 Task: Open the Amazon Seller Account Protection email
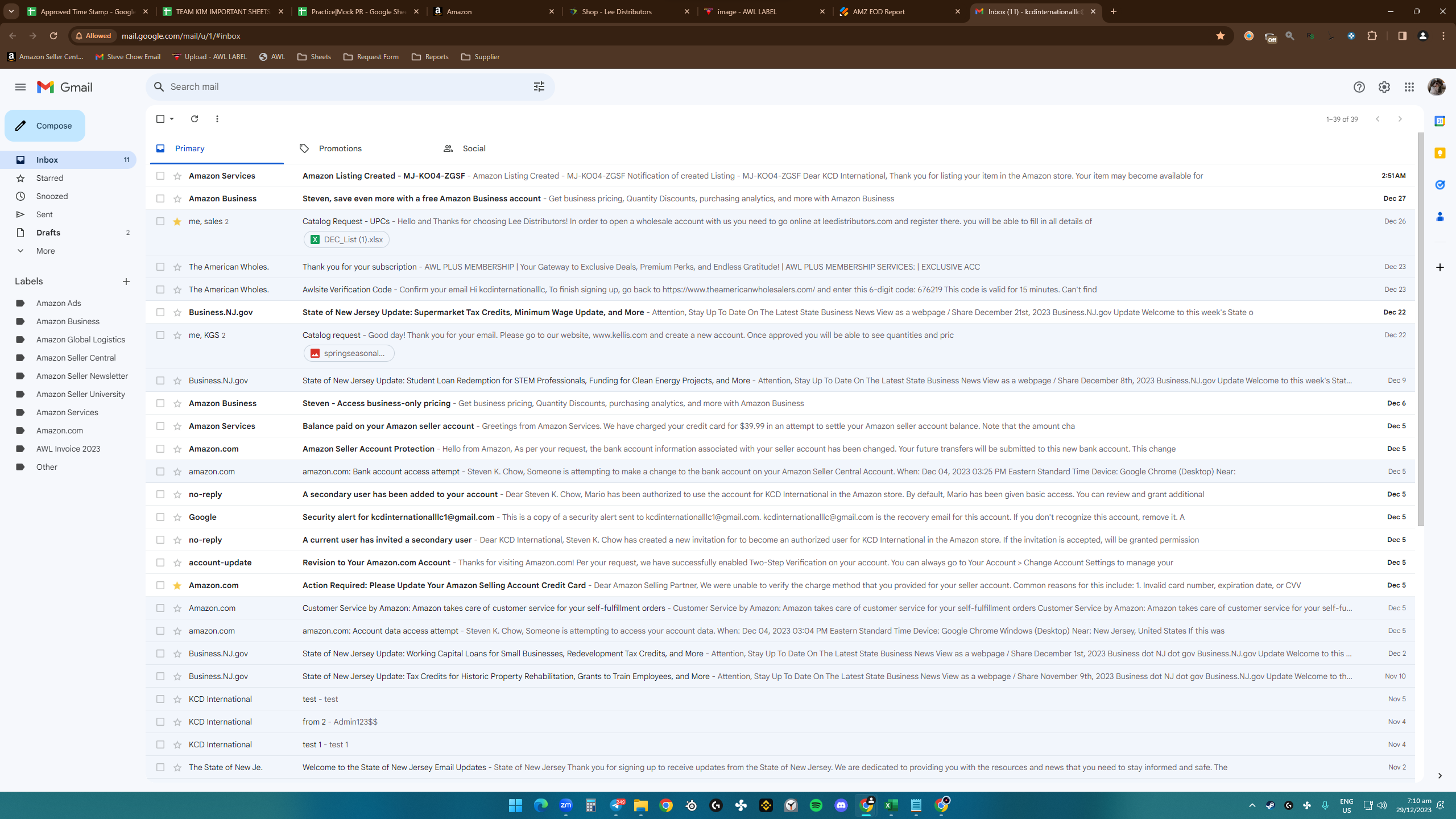pyautogui.click(x=780, y=449)
